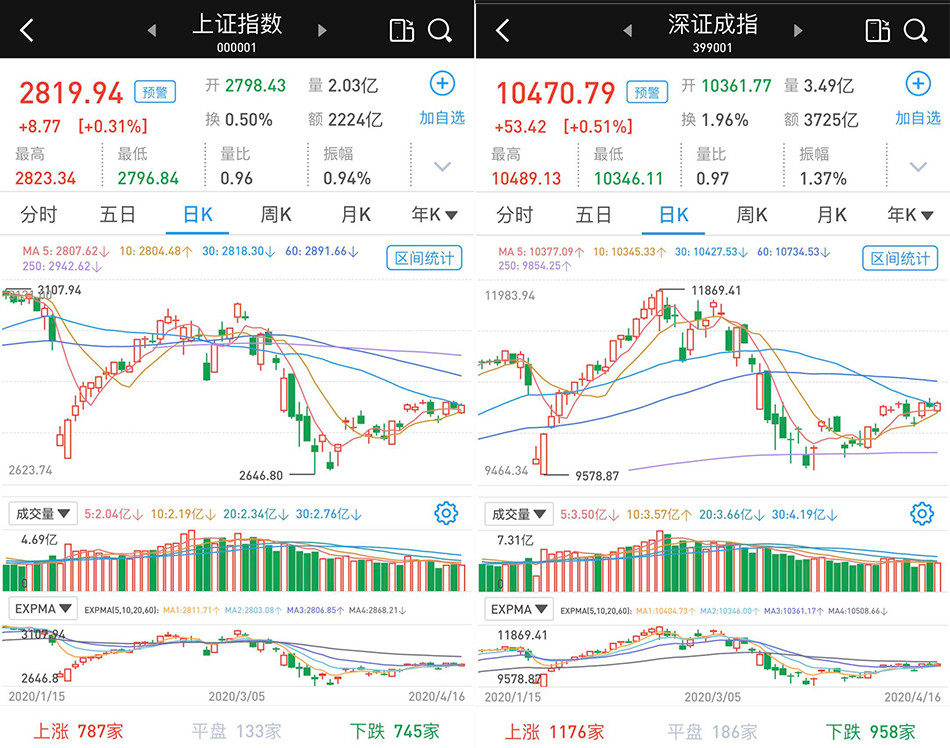Open search on the 上证指数 panel
Viewport: 950px width, 748px height.
pos(440,30)
